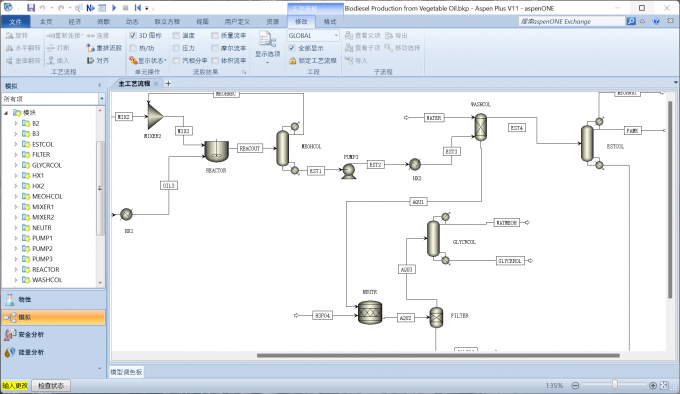Switch to the 经济 Economics ribbon tab
This screenshot has height=394, width=680.
(75, 22)
